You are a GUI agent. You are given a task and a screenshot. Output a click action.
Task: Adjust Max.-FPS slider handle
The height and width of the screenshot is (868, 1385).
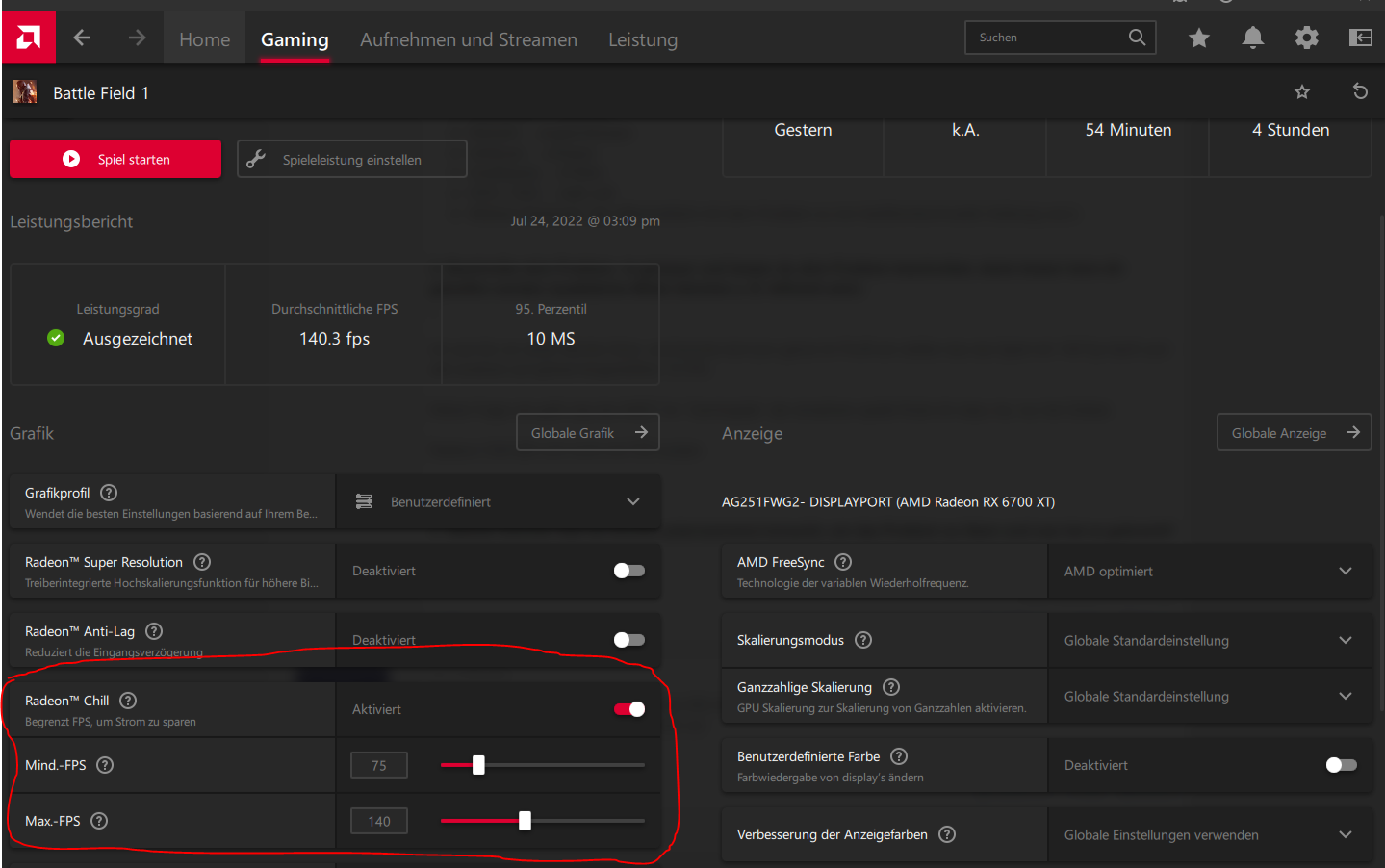tap(525, 821)
